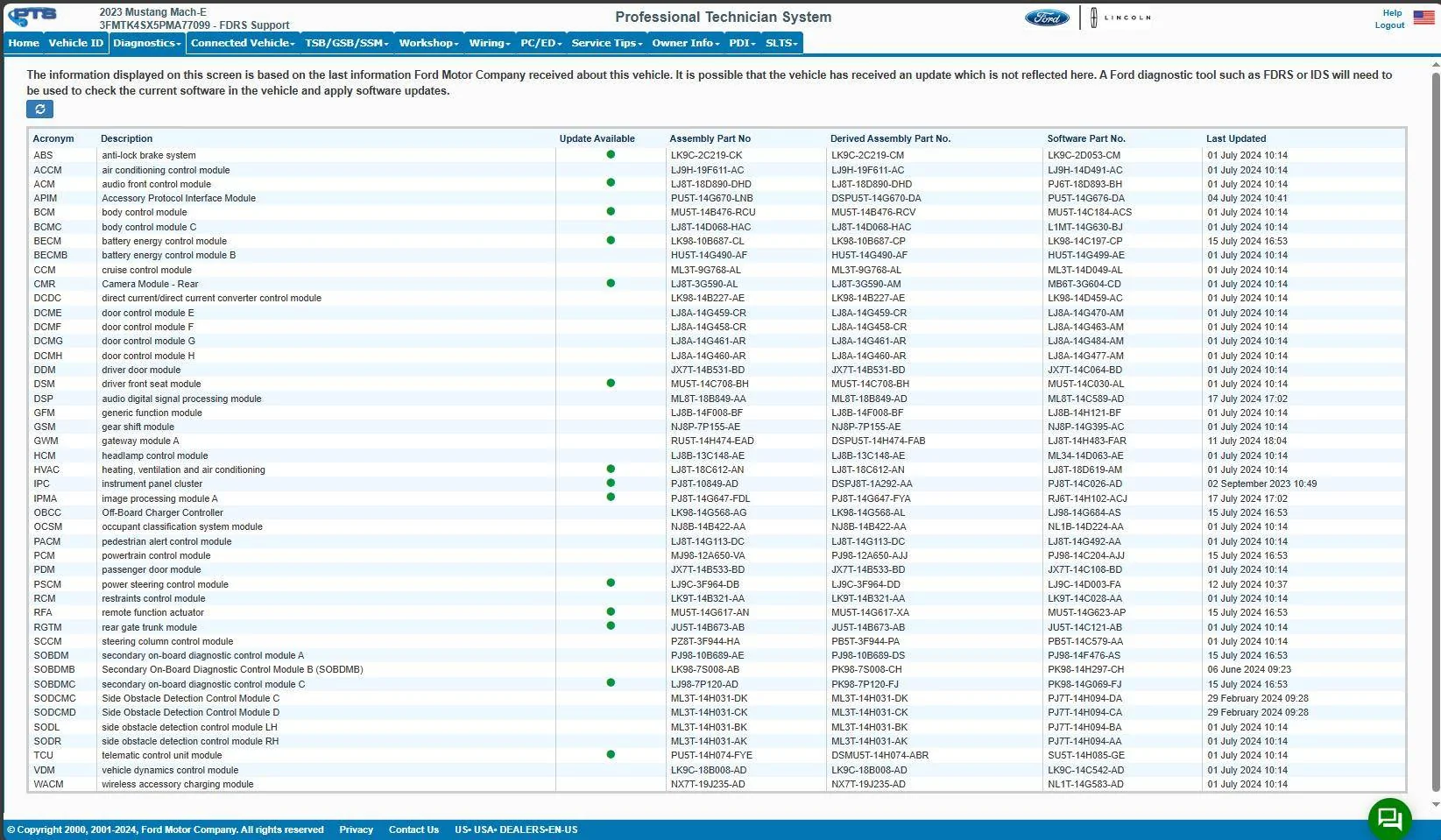Viewport: 1441px width, 840px height.
Task: Click the IPC update available green dot
Action: tap(611, 483)
